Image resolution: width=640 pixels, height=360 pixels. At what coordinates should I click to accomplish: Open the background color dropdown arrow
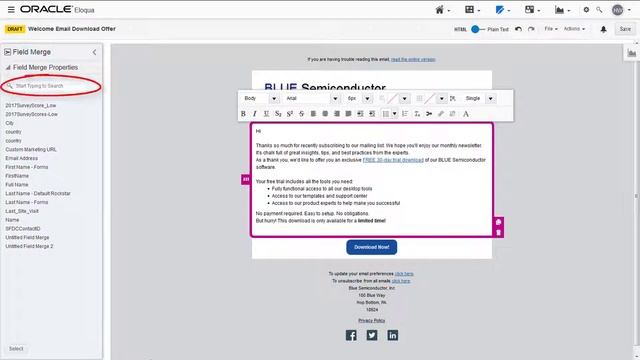coord(442,98)
